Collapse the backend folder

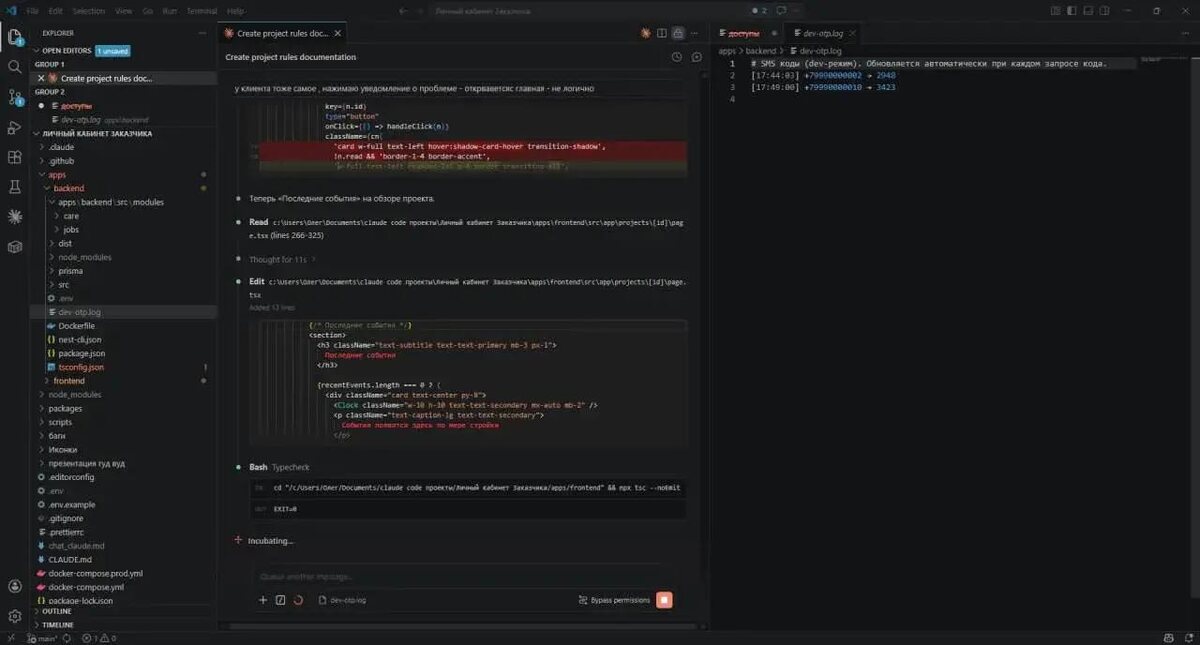(124, 188)
